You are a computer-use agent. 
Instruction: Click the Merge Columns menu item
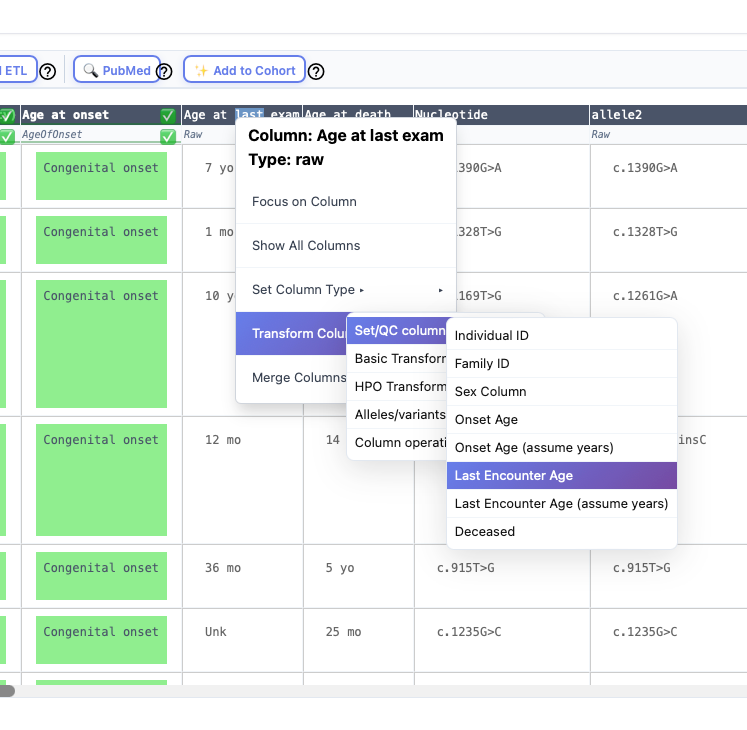[x=298, y=378]
